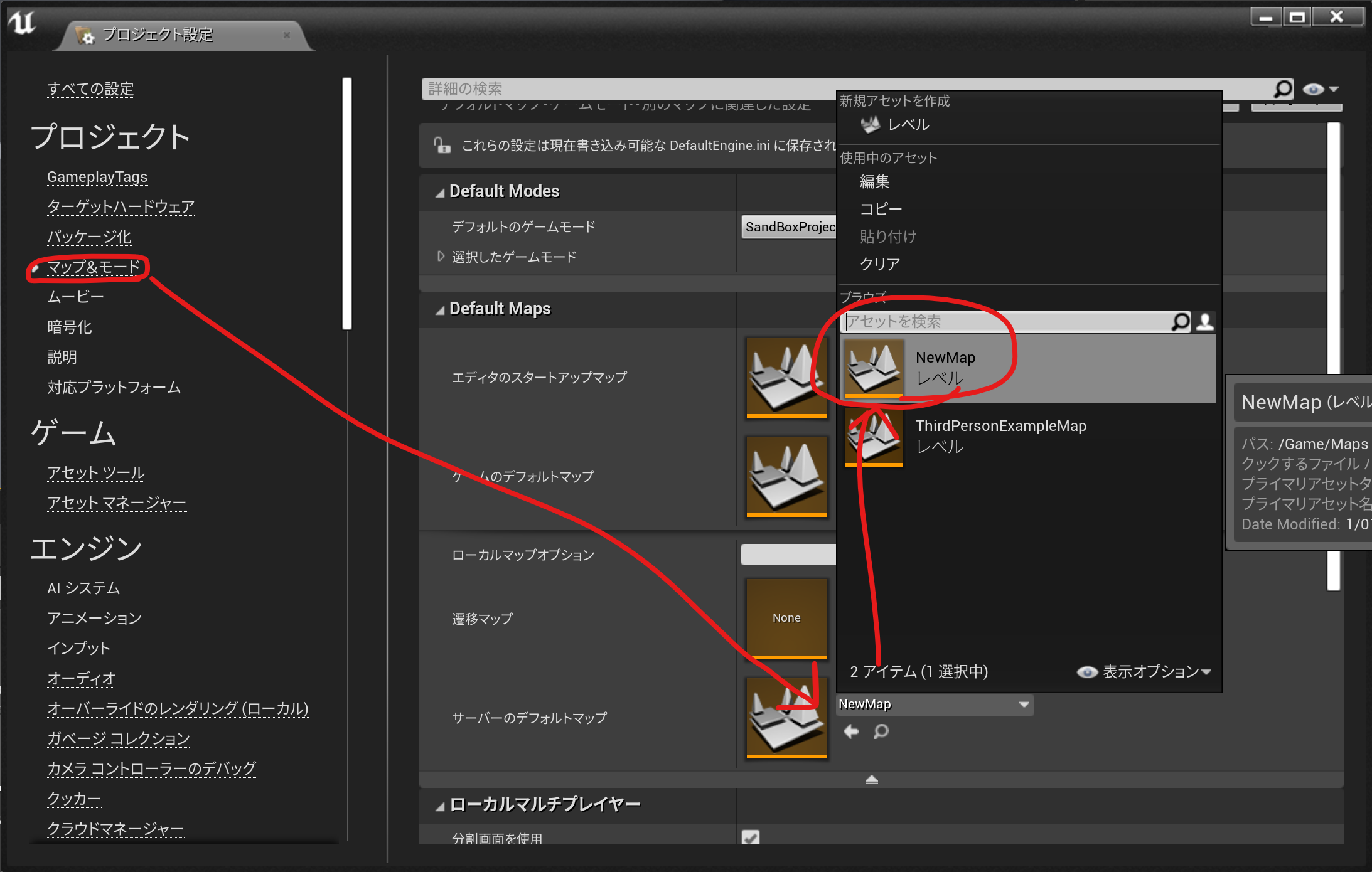Choose クリア in the asset context menu
The height and width of the screenshot is (872, 1372).
879,264
